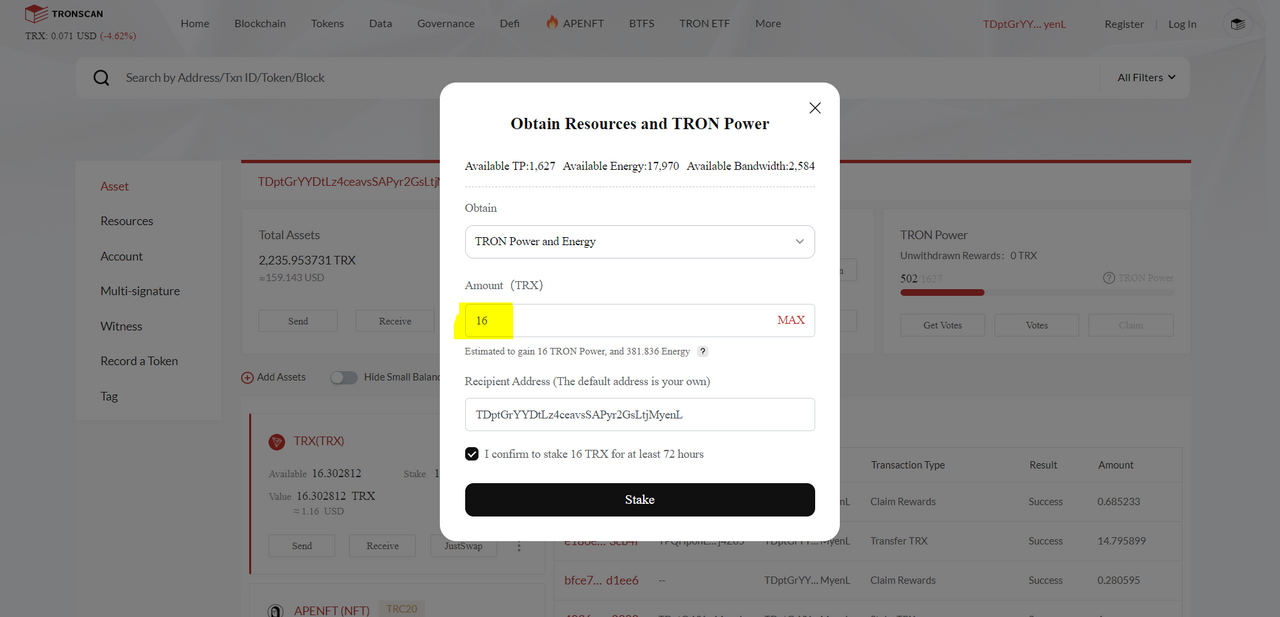Select Witness in the sidebar
Viewport: 1280px width, 617px height.
tap(121, 326)
